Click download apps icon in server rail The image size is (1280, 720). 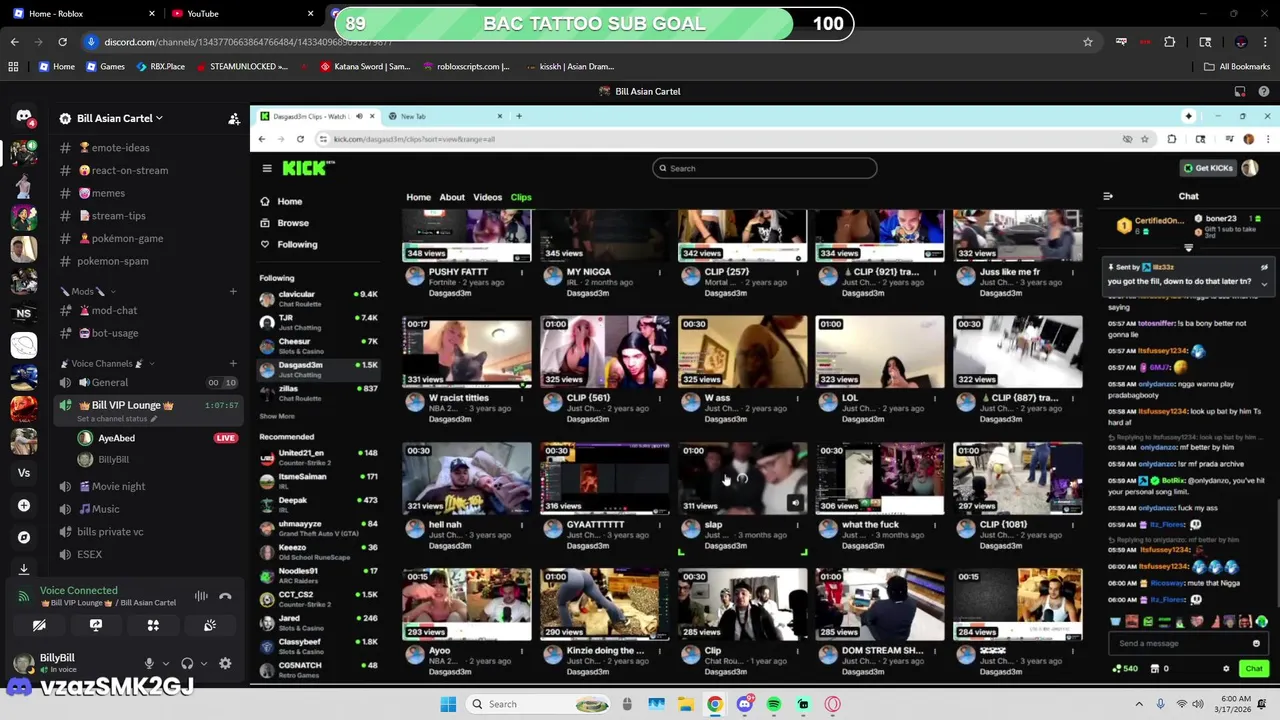24,569
